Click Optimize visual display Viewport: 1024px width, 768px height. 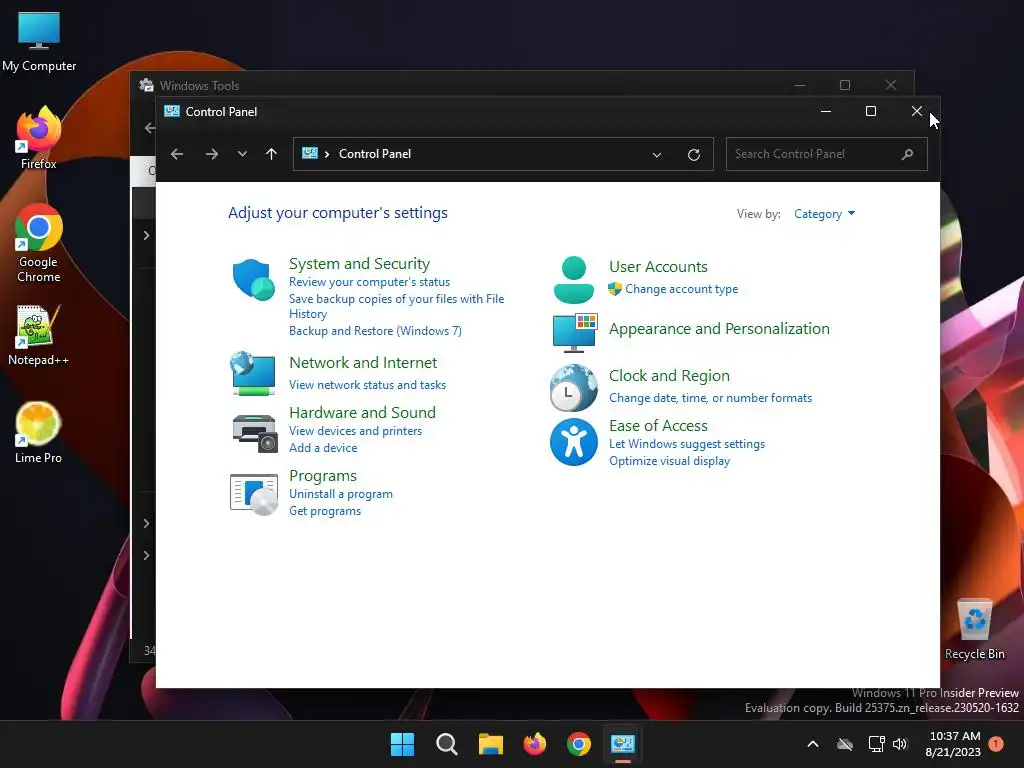pyautogui.click(x=669, y=461)
